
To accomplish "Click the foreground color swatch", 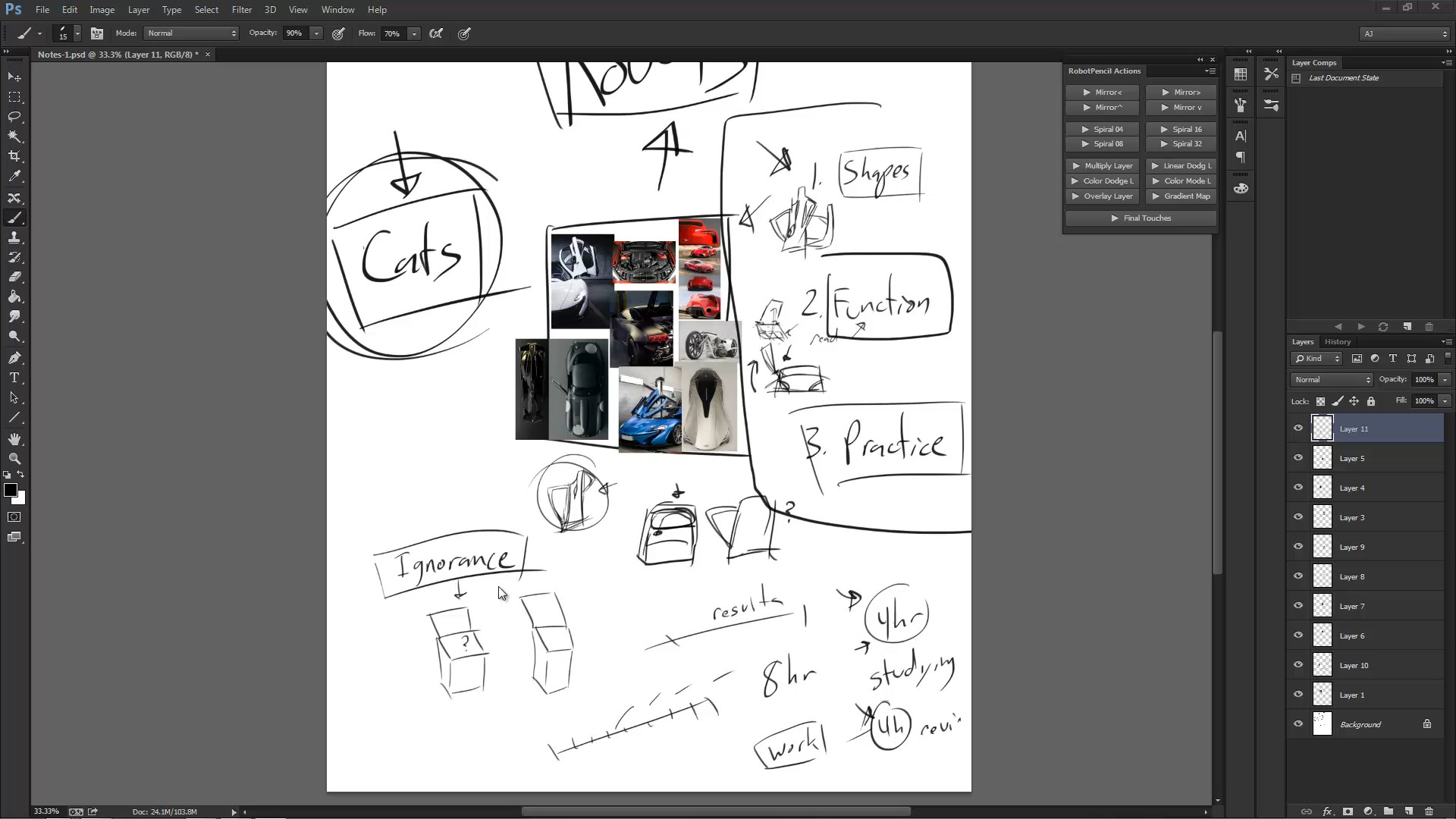I will click(x=10, y=490).
